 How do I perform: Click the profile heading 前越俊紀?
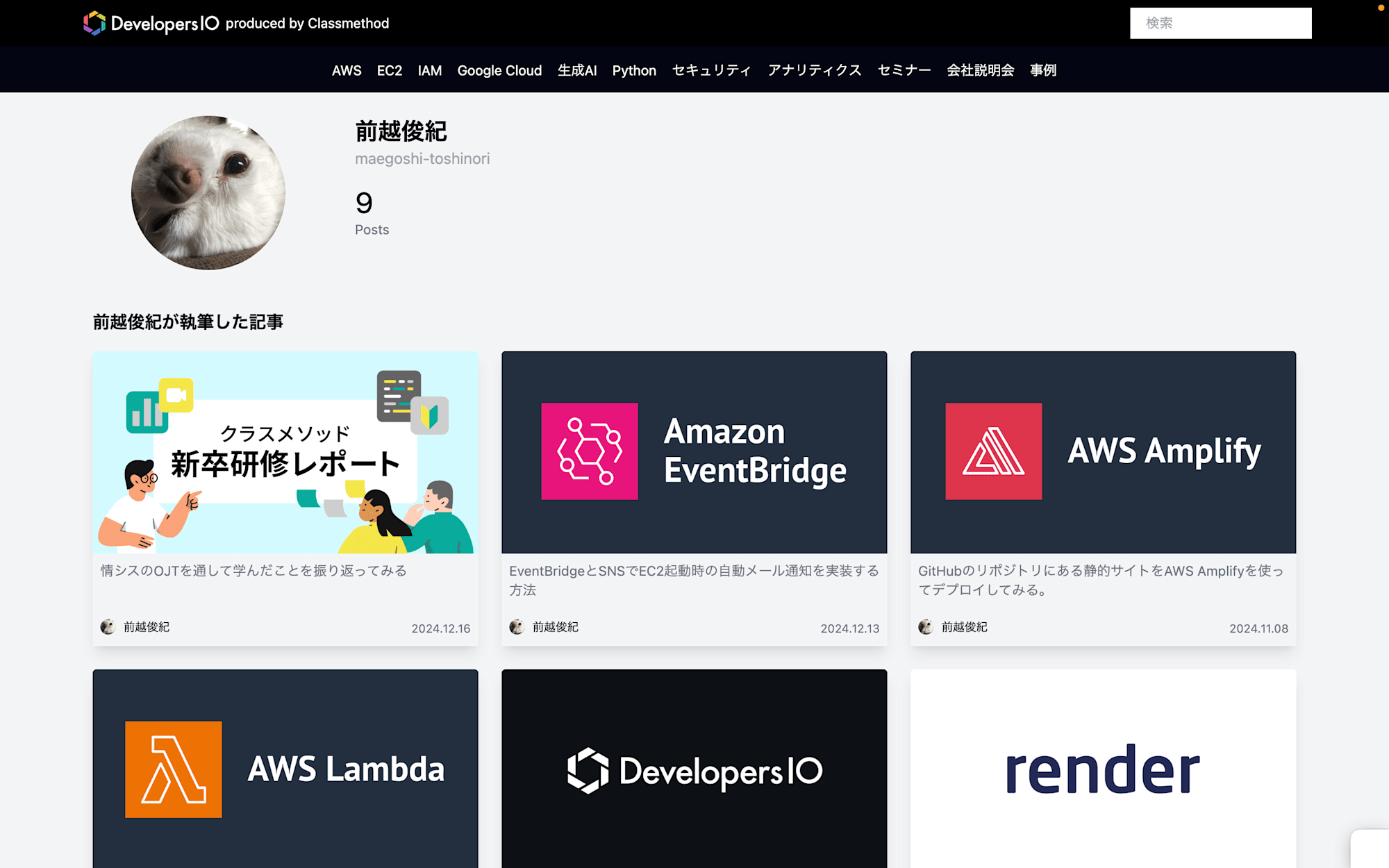(401, 131)
